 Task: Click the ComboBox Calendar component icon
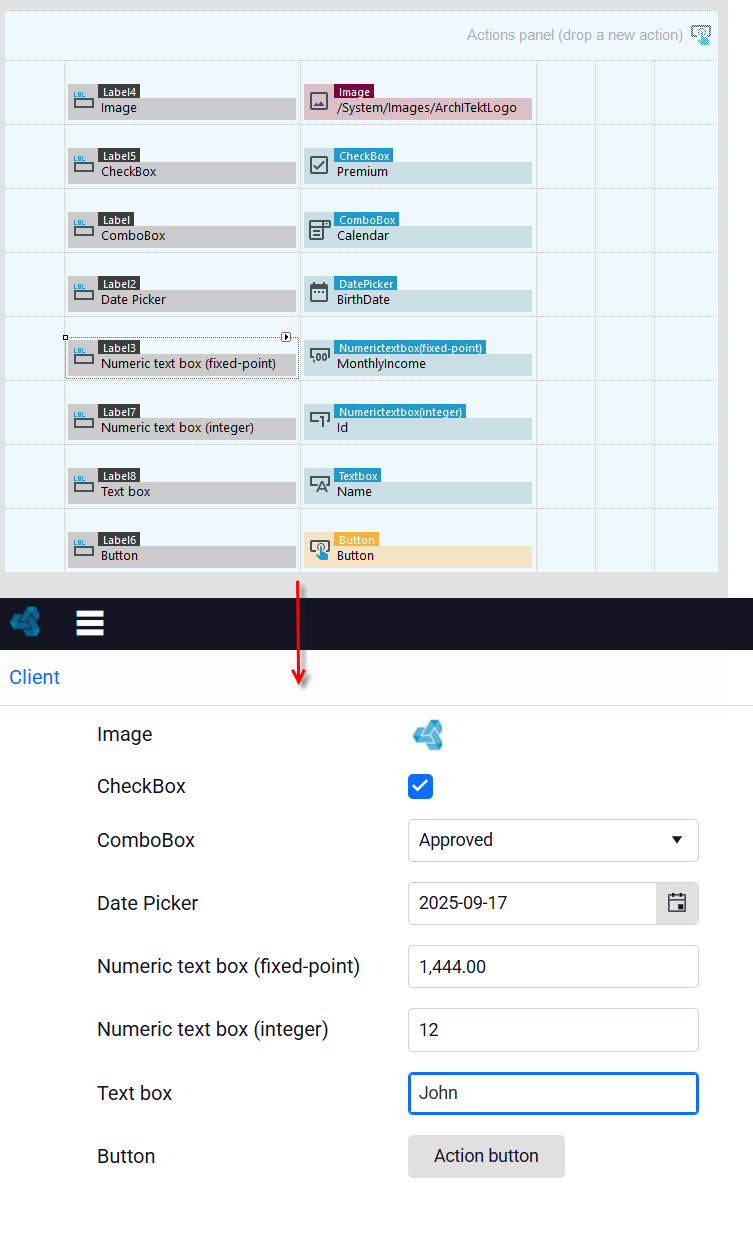319,229
